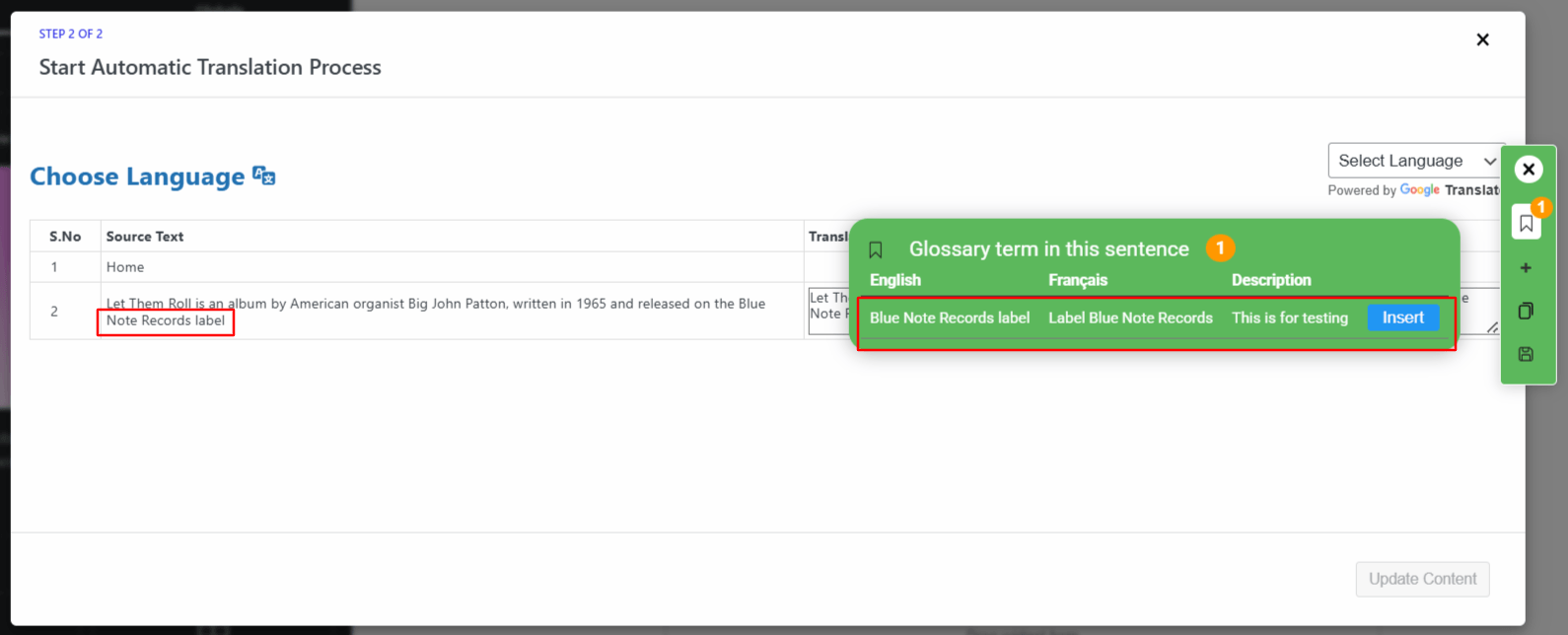This screenshot has height=635, width=1568.
Task: Open glossary bookmark icon in green sidebar
Action: [1526, 224]
